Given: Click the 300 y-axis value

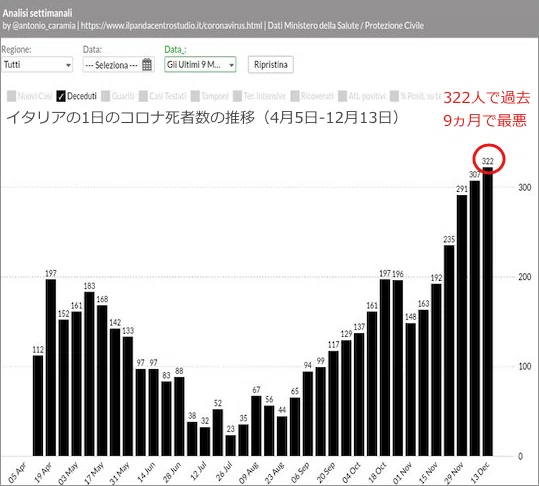Looking at the screenshot, I should pyautogui.click(x=525, y=187).
